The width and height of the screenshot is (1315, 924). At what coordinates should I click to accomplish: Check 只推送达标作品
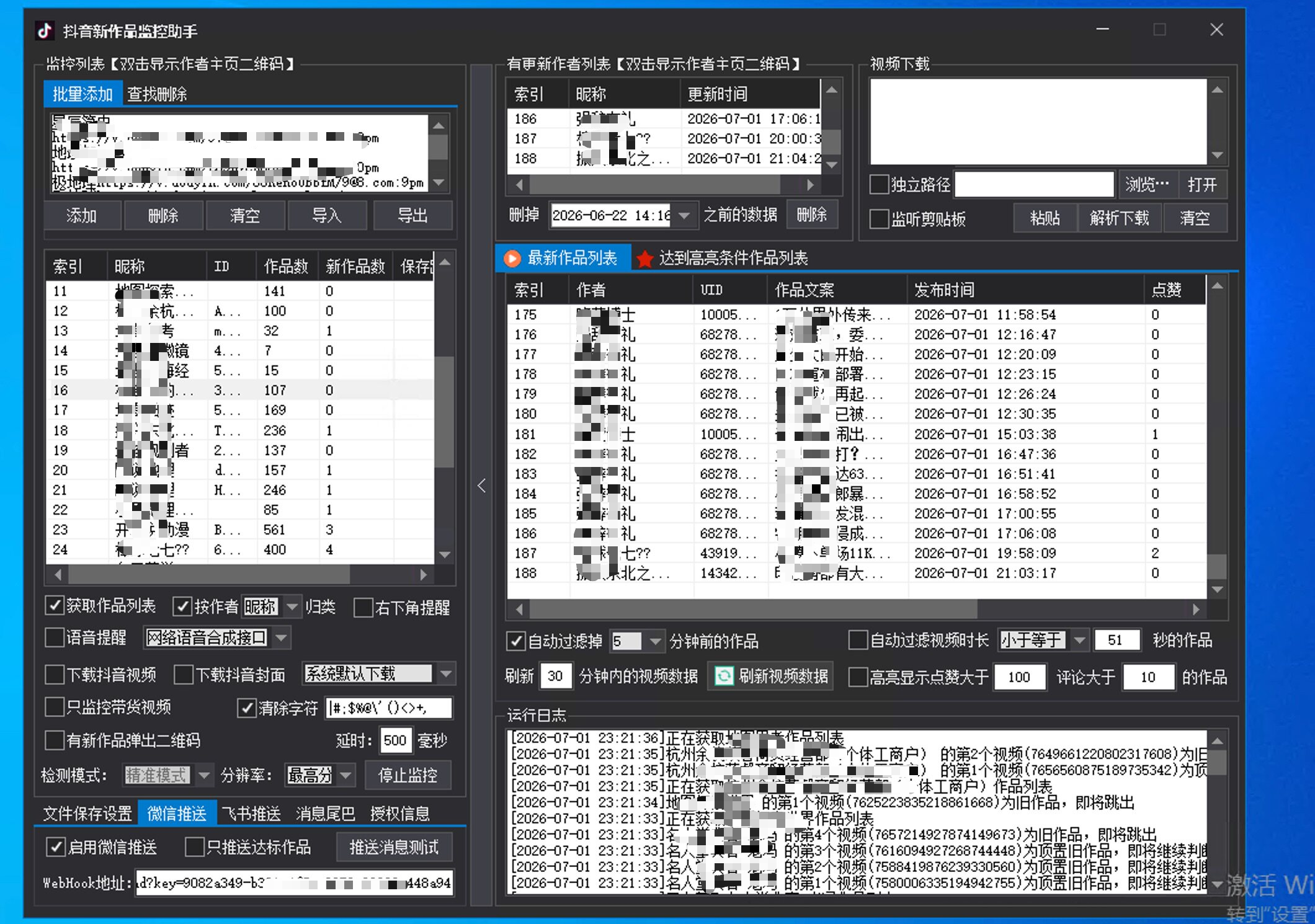pos(195,846)
